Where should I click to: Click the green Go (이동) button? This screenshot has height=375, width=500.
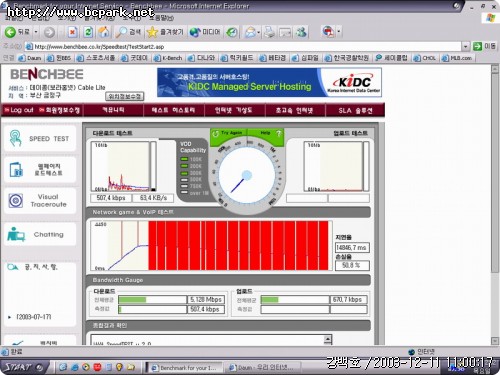pyautogui.click(x=484, y=46)
